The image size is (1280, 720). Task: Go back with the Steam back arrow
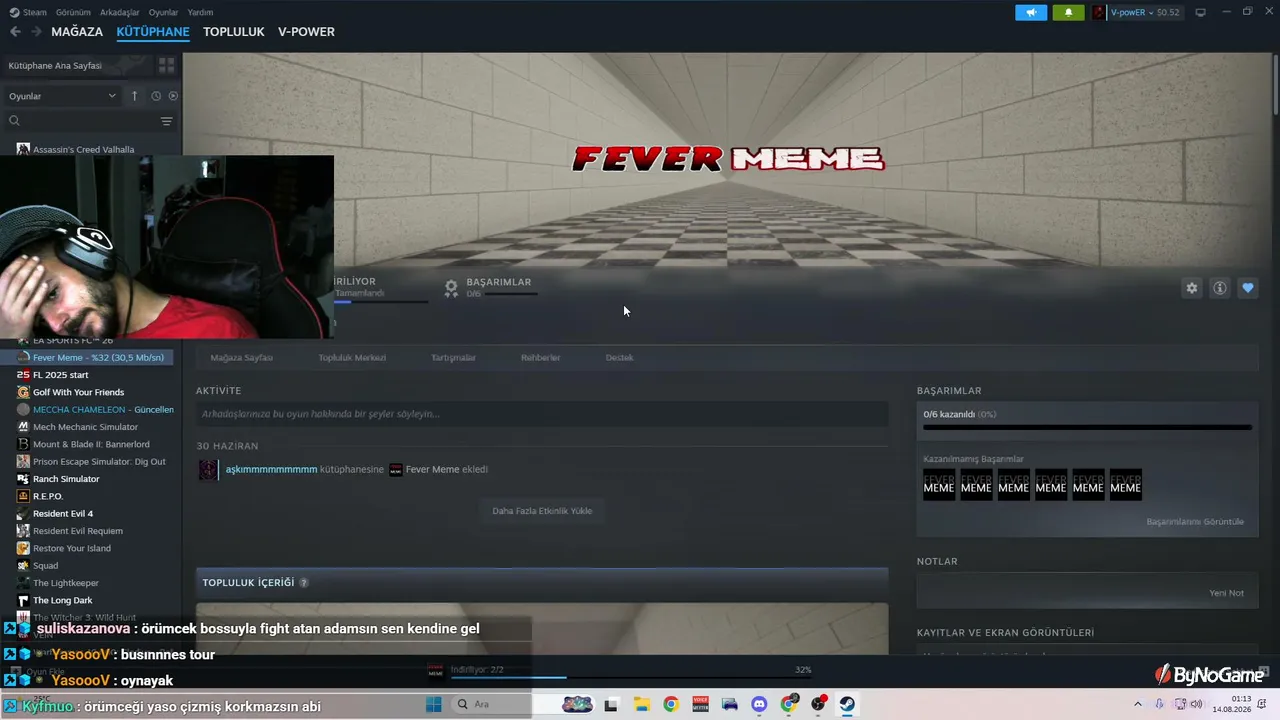click(15, 32)
